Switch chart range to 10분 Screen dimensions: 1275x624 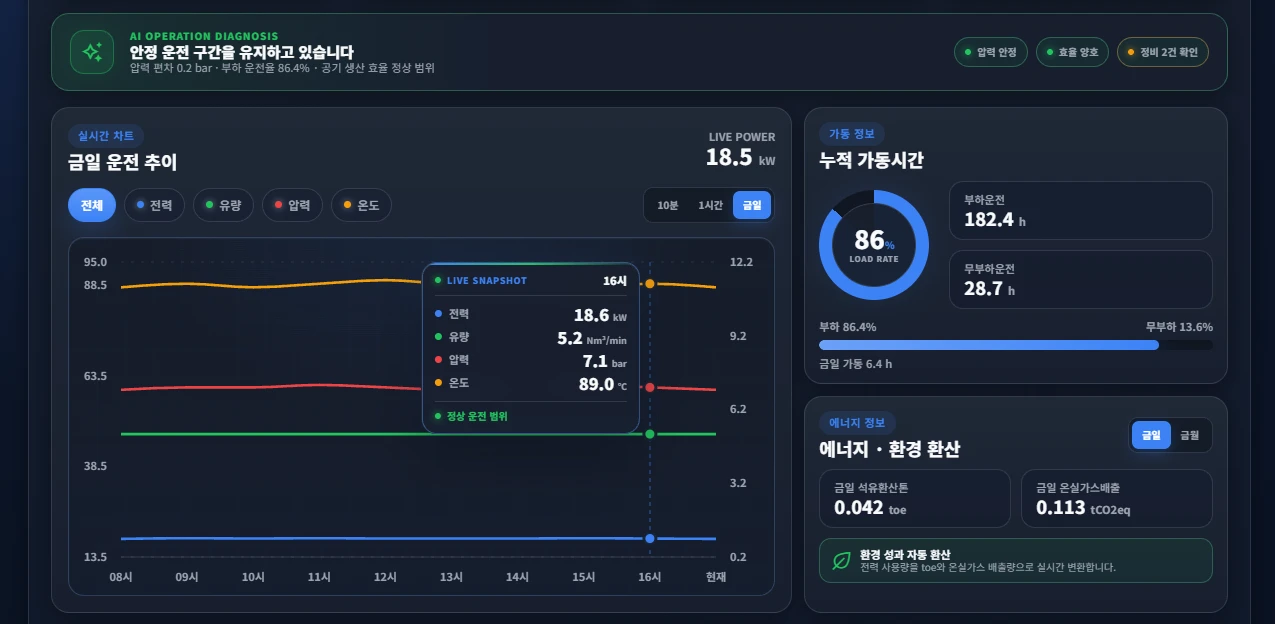click(667, 205)
